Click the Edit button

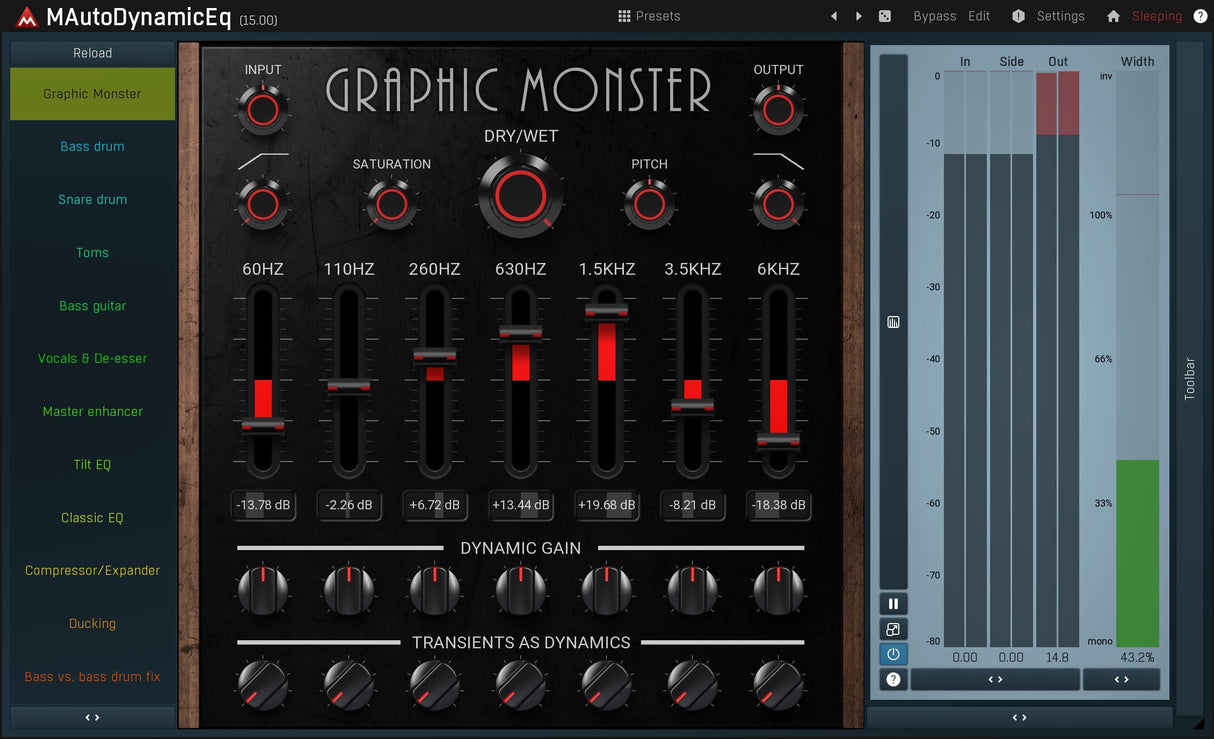pos(979,16)
